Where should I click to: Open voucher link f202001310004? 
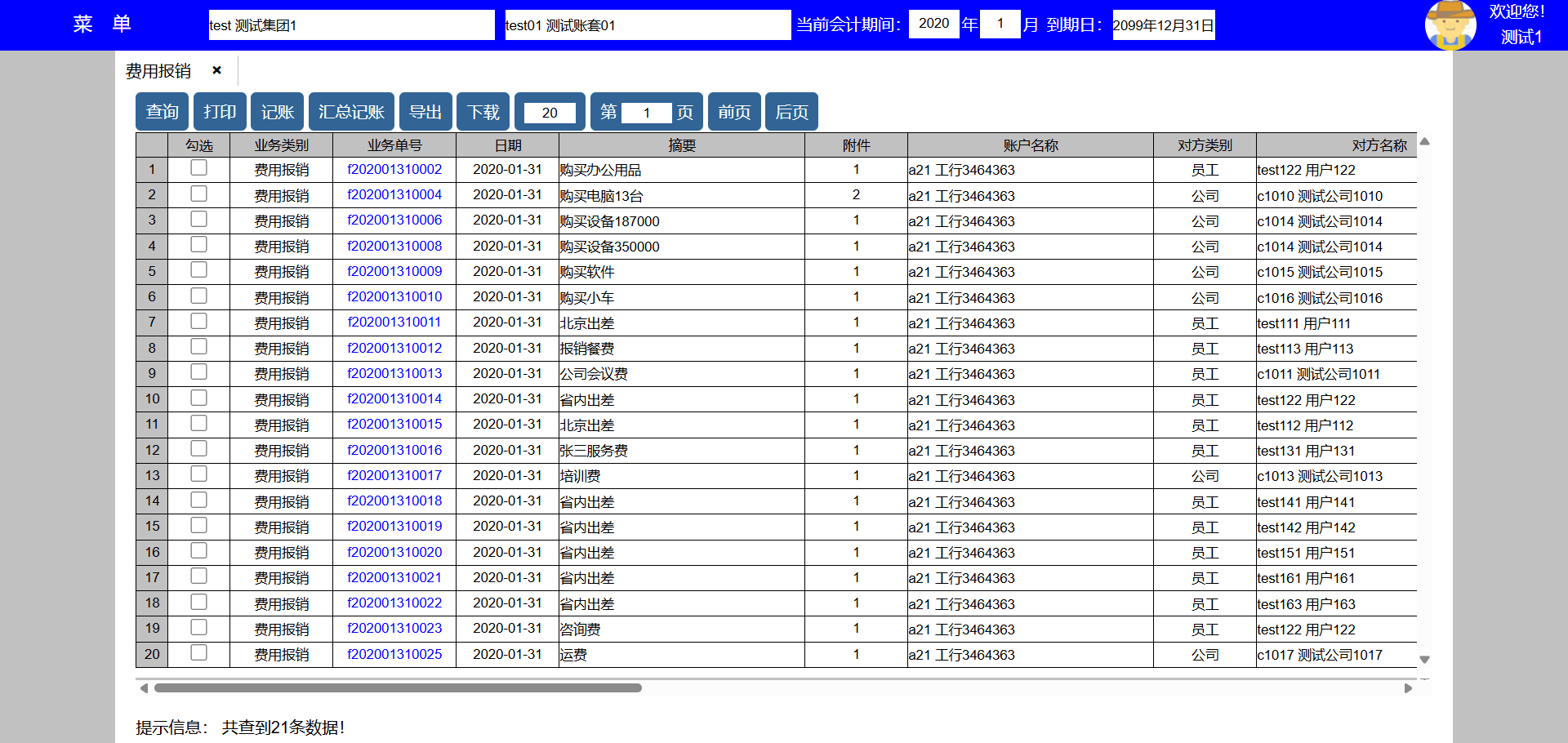[394, 195]
